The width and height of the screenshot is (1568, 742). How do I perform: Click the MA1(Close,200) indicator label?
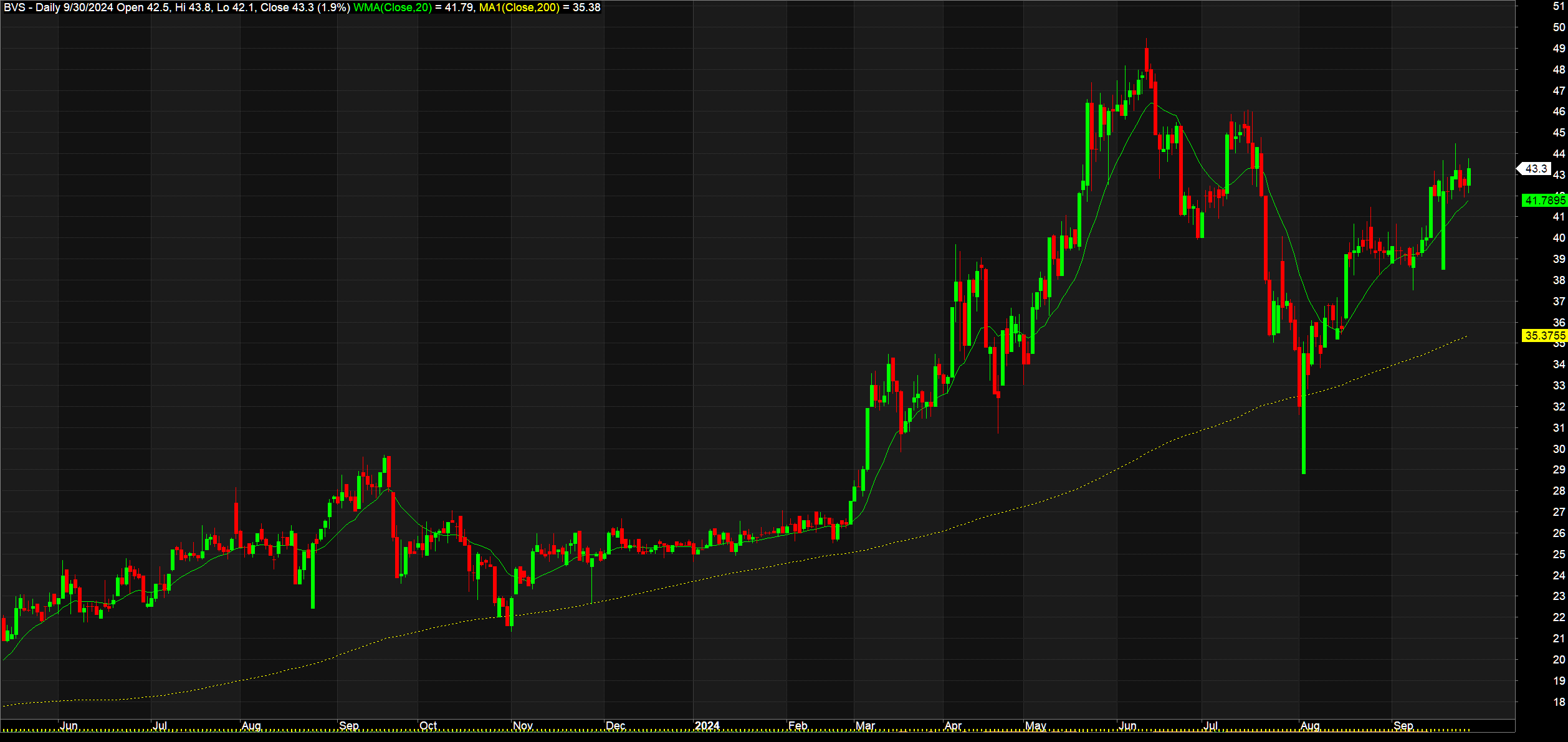click(x=519, y=7)
